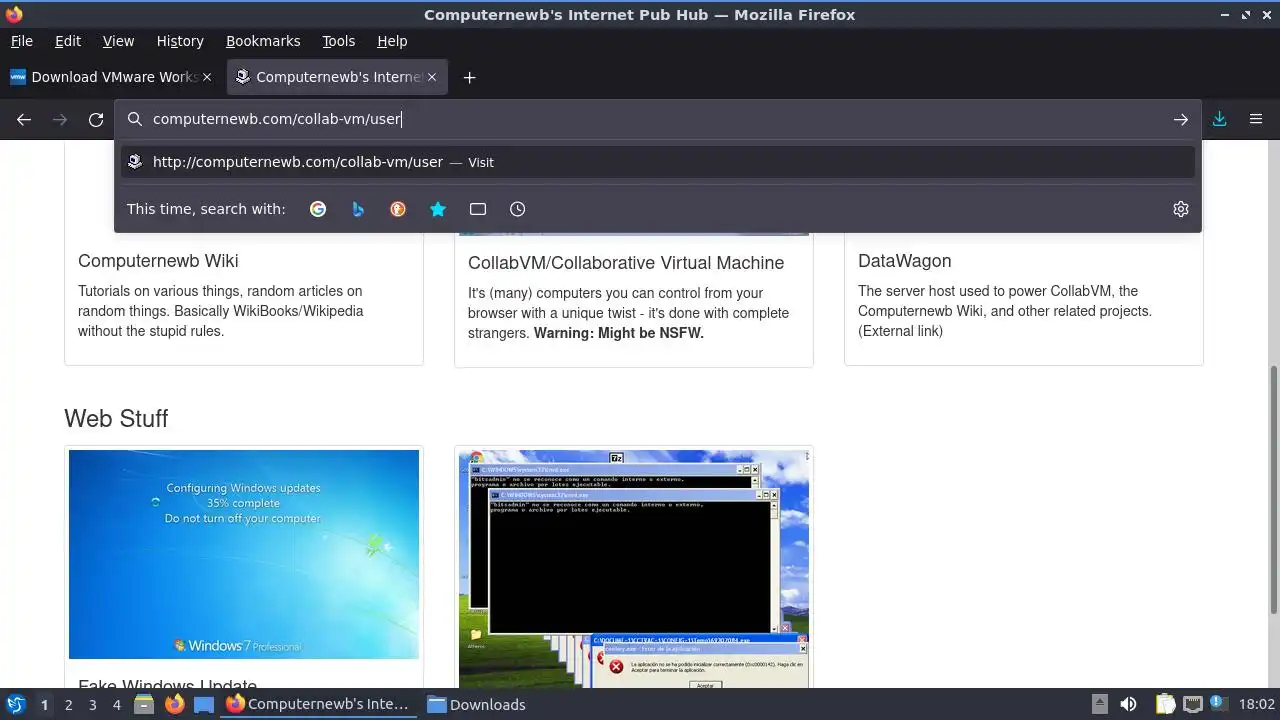Image resolution: width=1280 pixels, height=720 pixels.
Task: Close the Computernewb's Internet tab
Action: click(432, 77)
